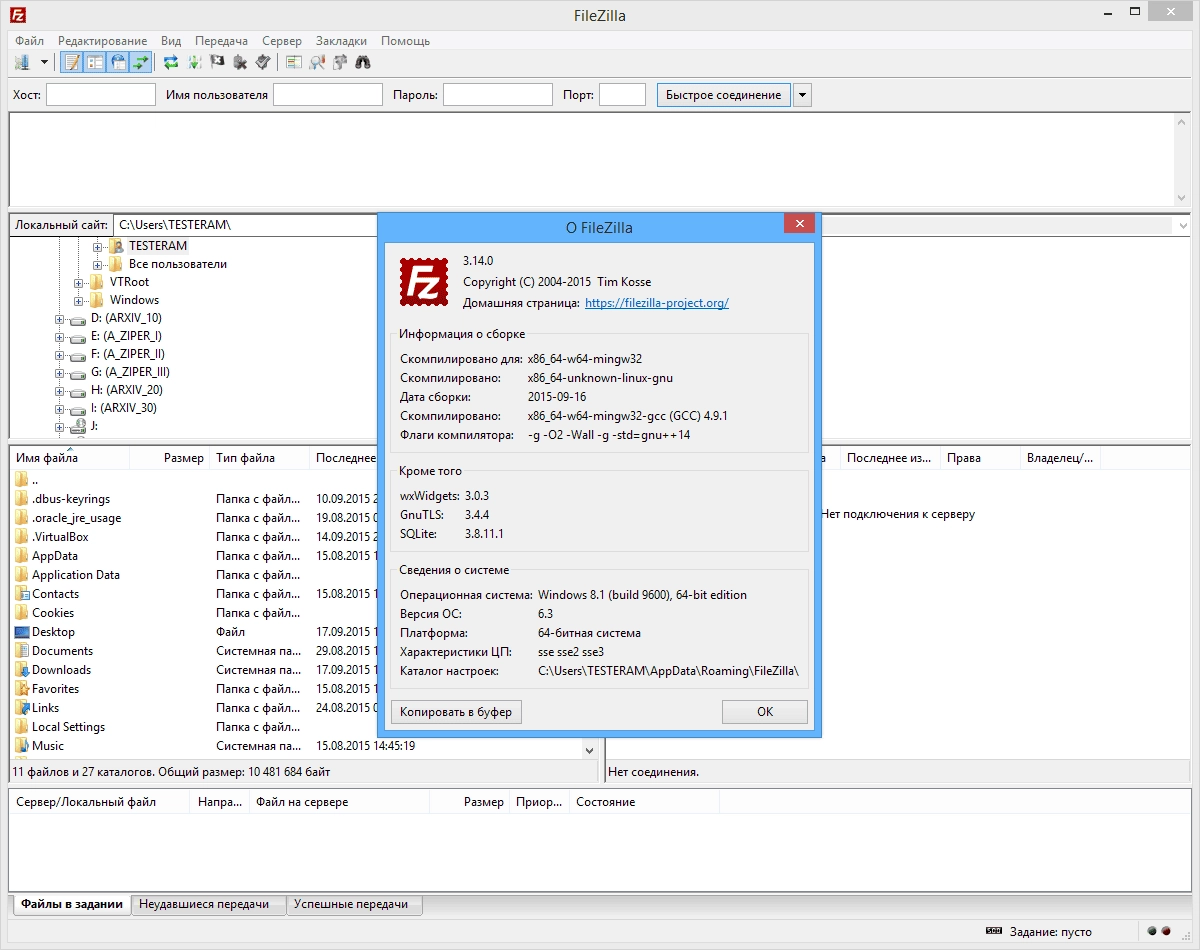Toggle processing of the transfer queue
Screen dimensions: 1200x950
[194, 62]
